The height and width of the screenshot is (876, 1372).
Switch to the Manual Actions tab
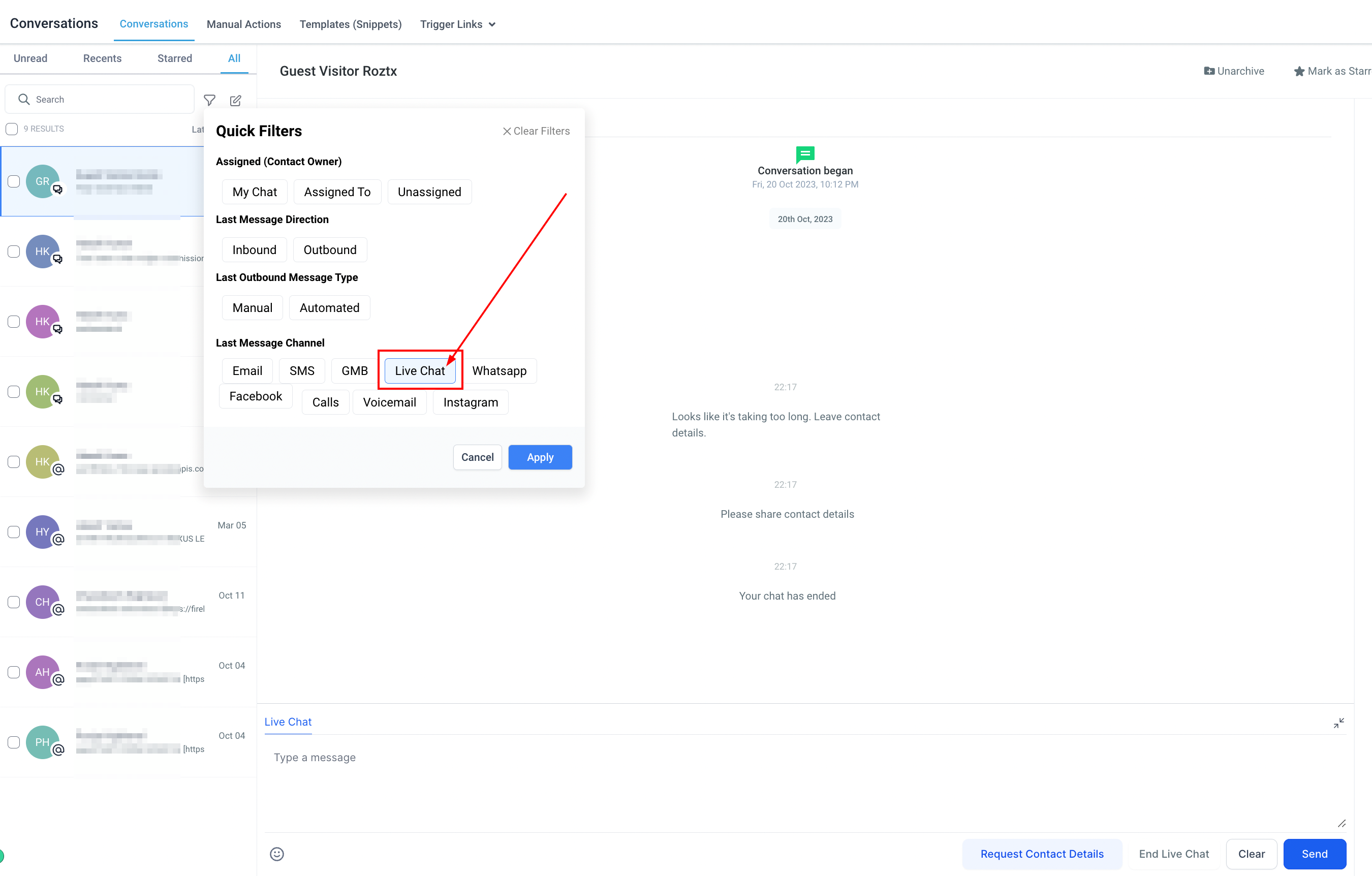[x=244, y=24]
